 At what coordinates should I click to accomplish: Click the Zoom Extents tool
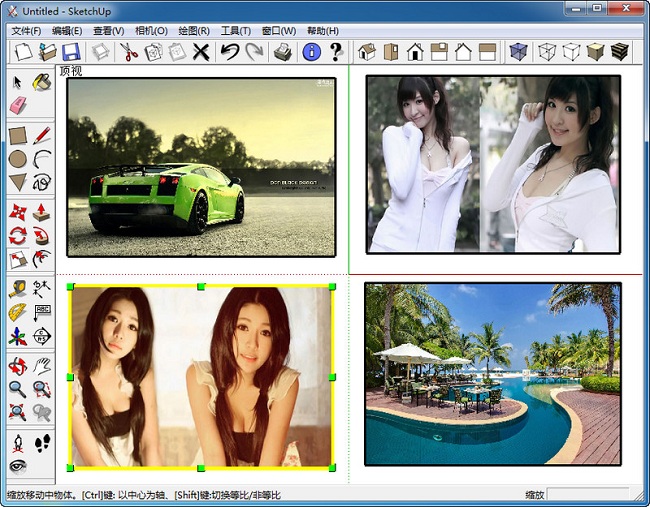point(17,411)
